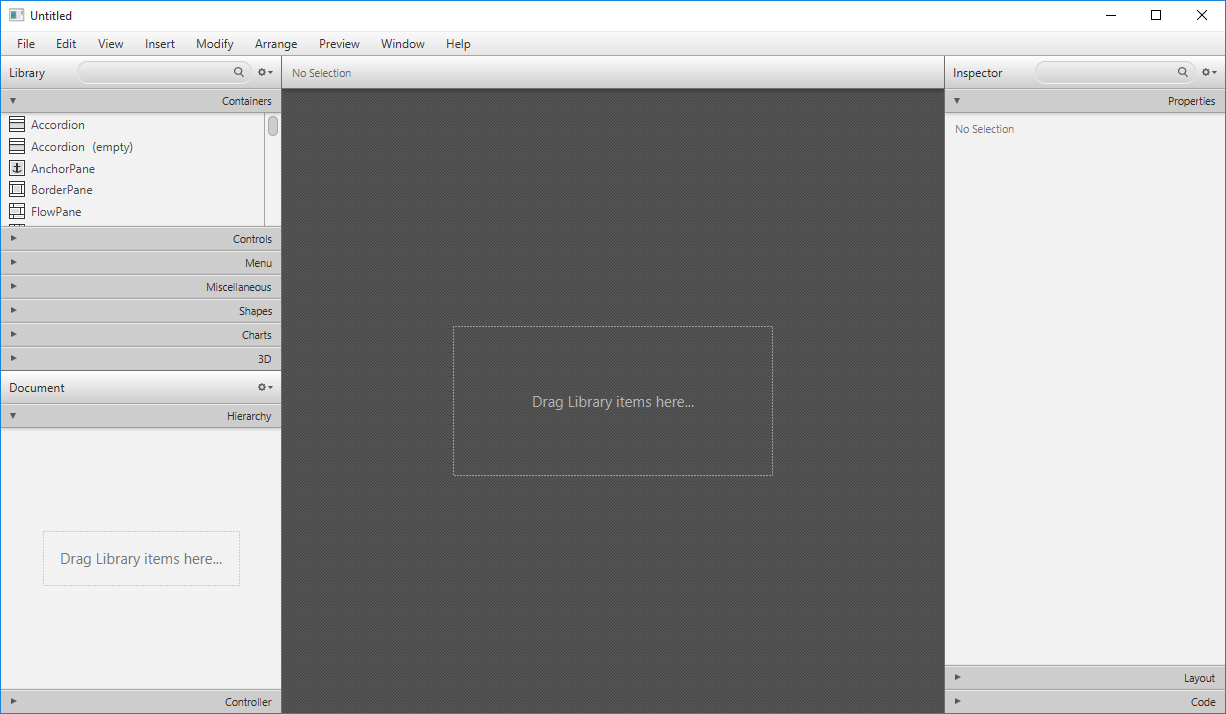Viewport: 1226px width, 714px height.
Task: Click the Library search magnifier icon
Action: tap(238, 72)
